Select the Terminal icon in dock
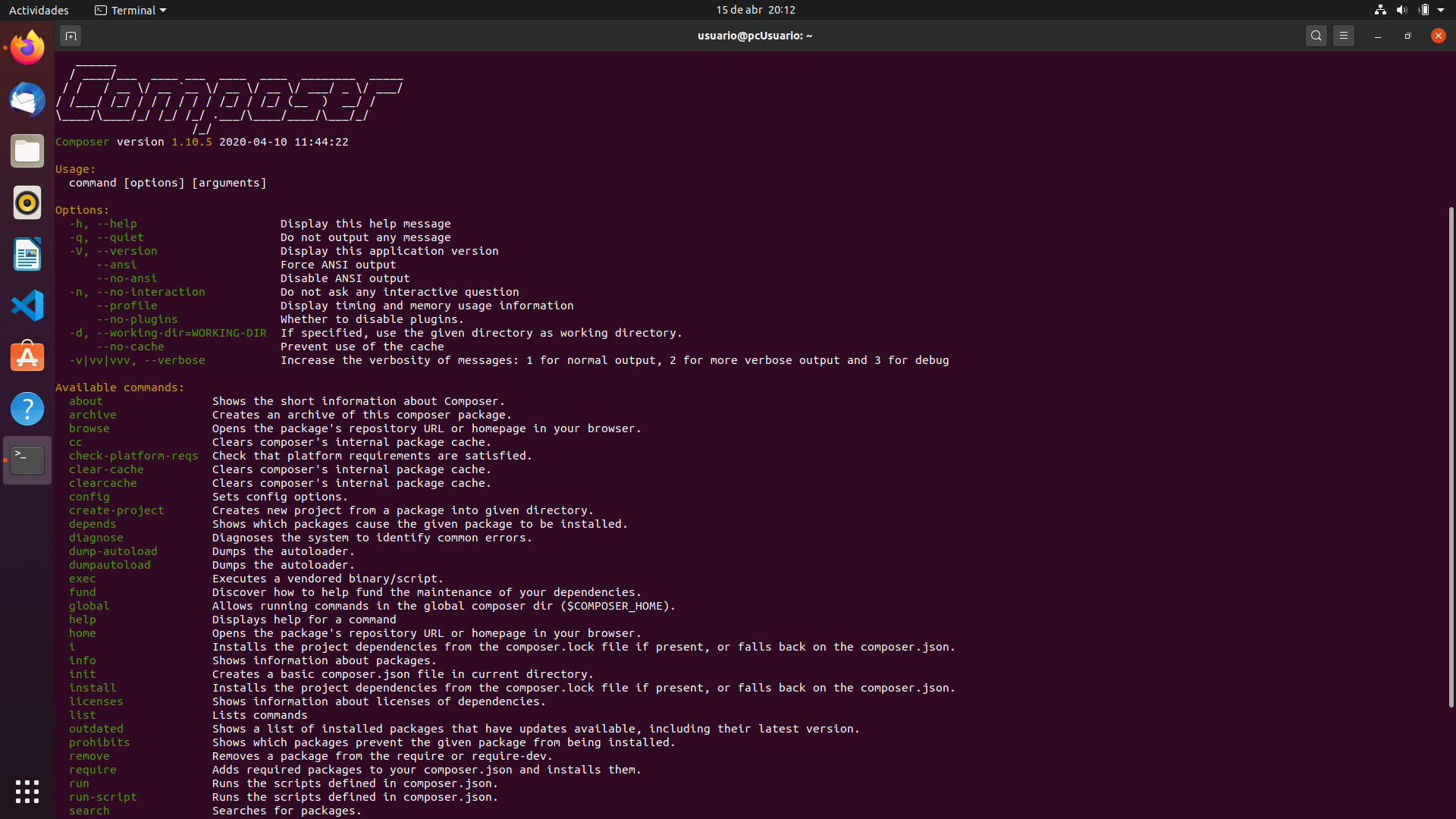Viewport: 1456px width, 819px height. 27,460
